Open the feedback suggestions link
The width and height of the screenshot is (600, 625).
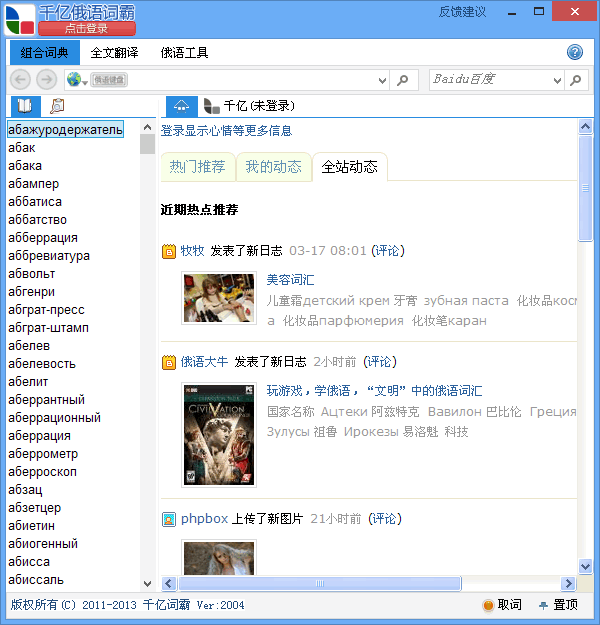462,12
